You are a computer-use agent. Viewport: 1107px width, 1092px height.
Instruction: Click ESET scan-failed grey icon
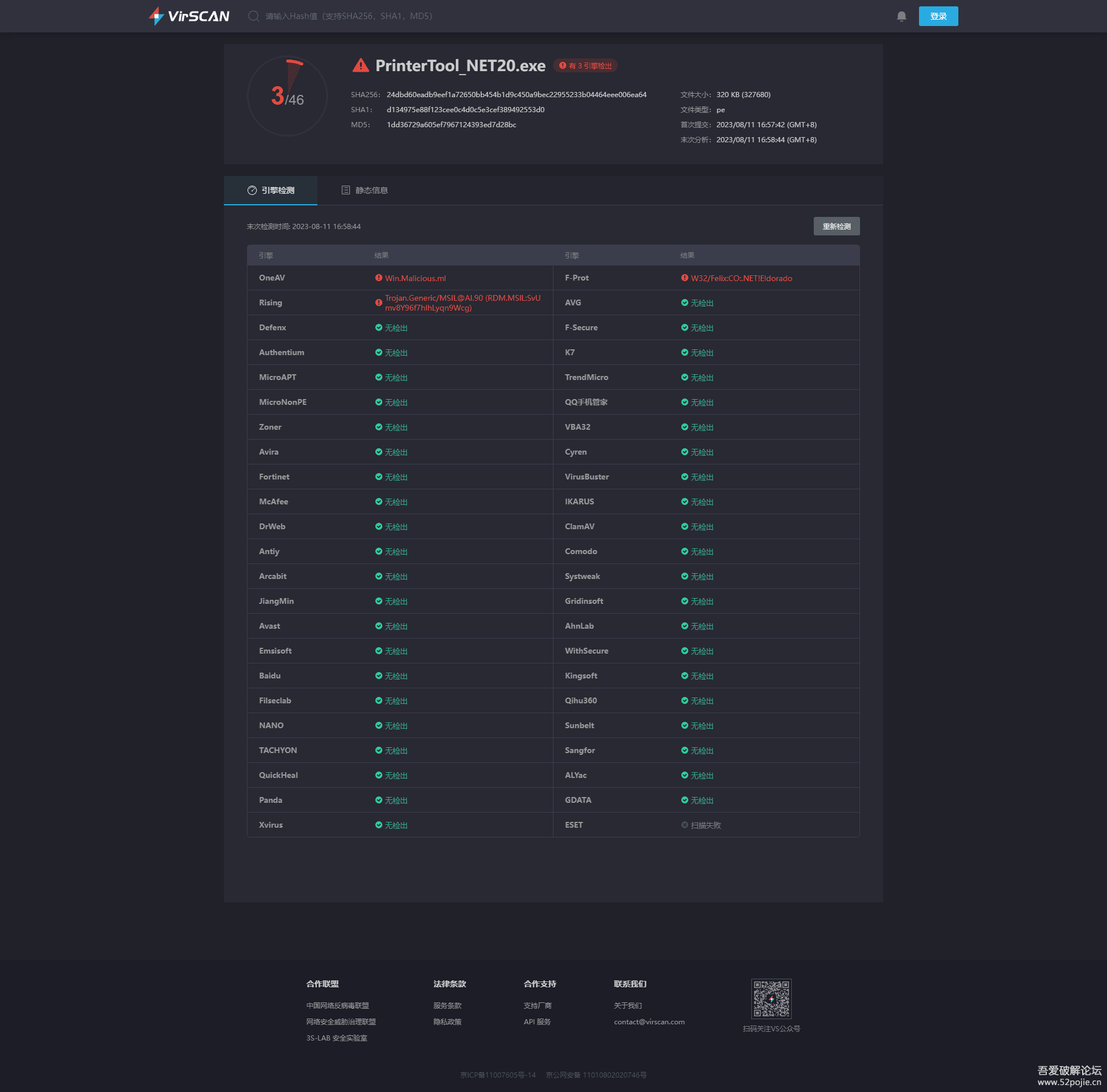685,825
